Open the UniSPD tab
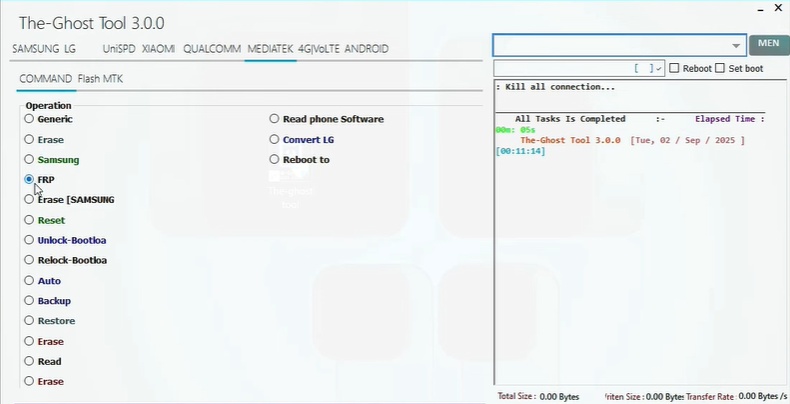Image resolution: width=790 pixels, height=404 pixels. click(119, 49)
